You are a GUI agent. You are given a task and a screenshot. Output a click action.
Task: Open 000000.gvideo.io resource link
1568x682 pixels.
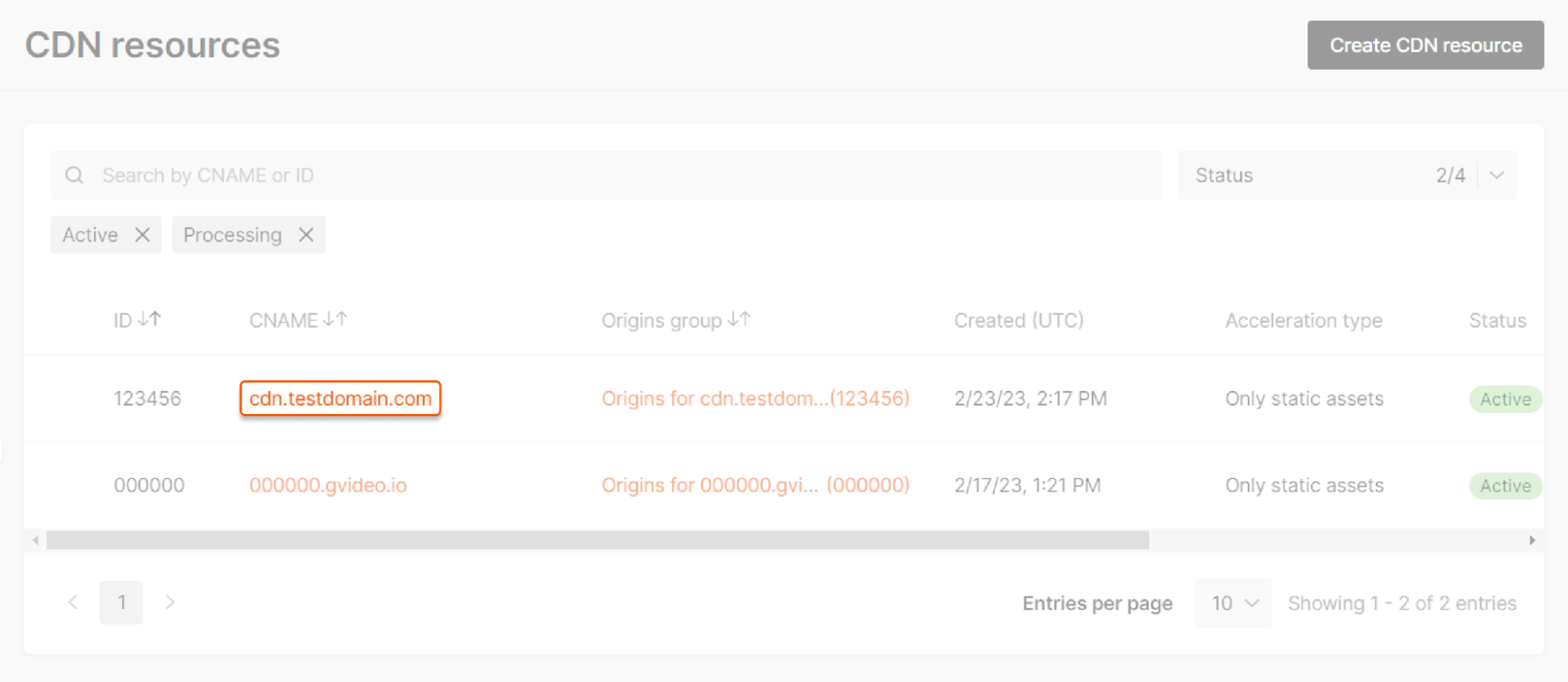pyautogui.click(x=328, y=485)
